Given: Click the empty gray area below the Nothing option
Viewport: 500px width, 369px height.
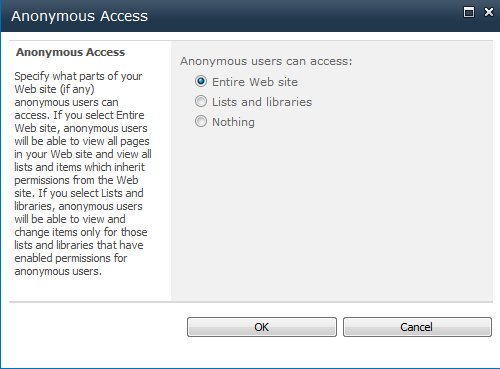Looking at the screenshot, I should tap(332, 213).
